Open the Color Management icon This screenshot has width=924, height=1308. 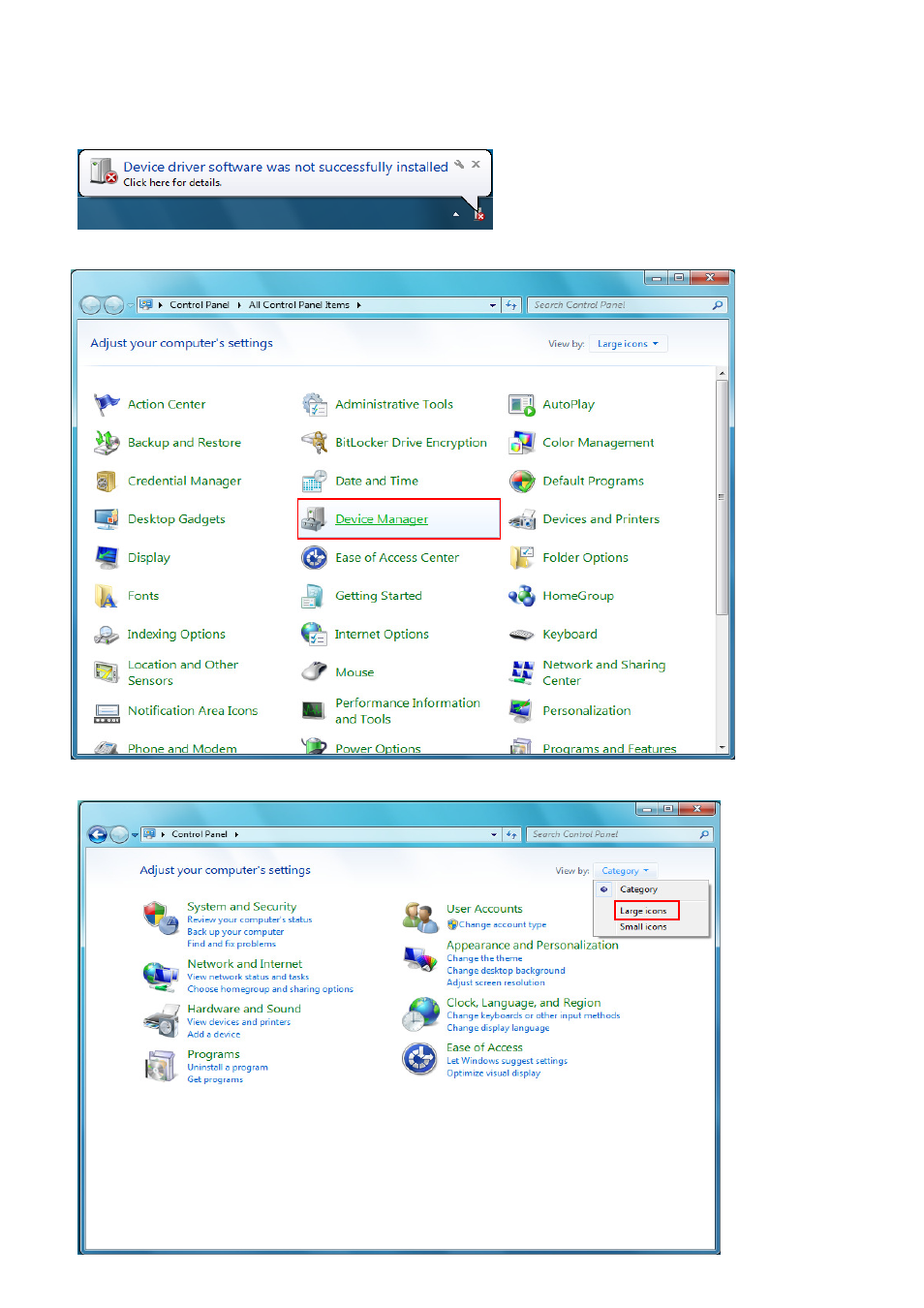pos(522,443)
